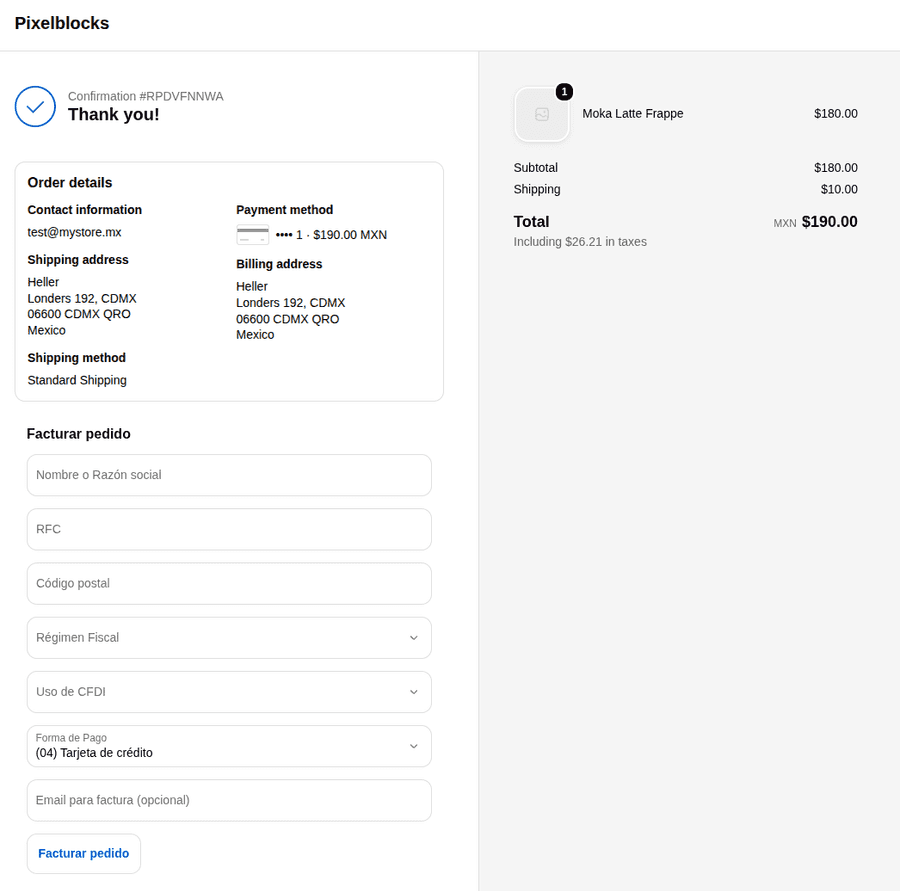The image size is (900, 891).
Task: Click the Billing address heading
Action: point(279,264)
